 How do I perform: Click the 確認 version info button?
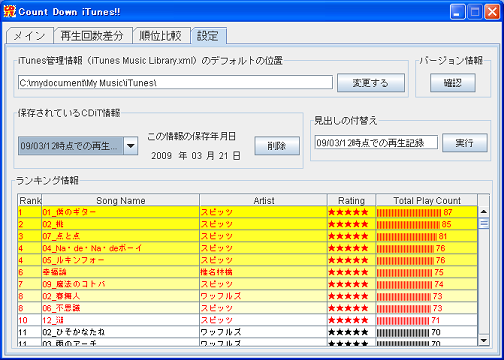tap(453, 83)
